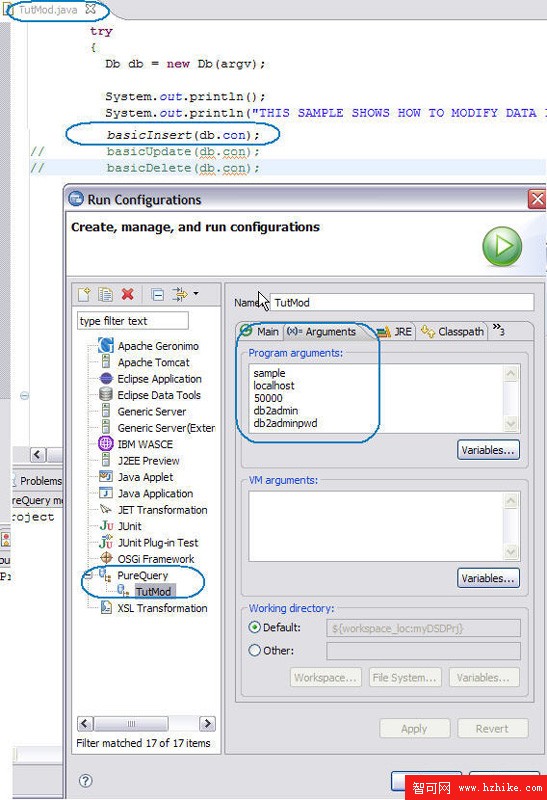Click the Revert button
The image size is (547, 800).
point(492,729)
